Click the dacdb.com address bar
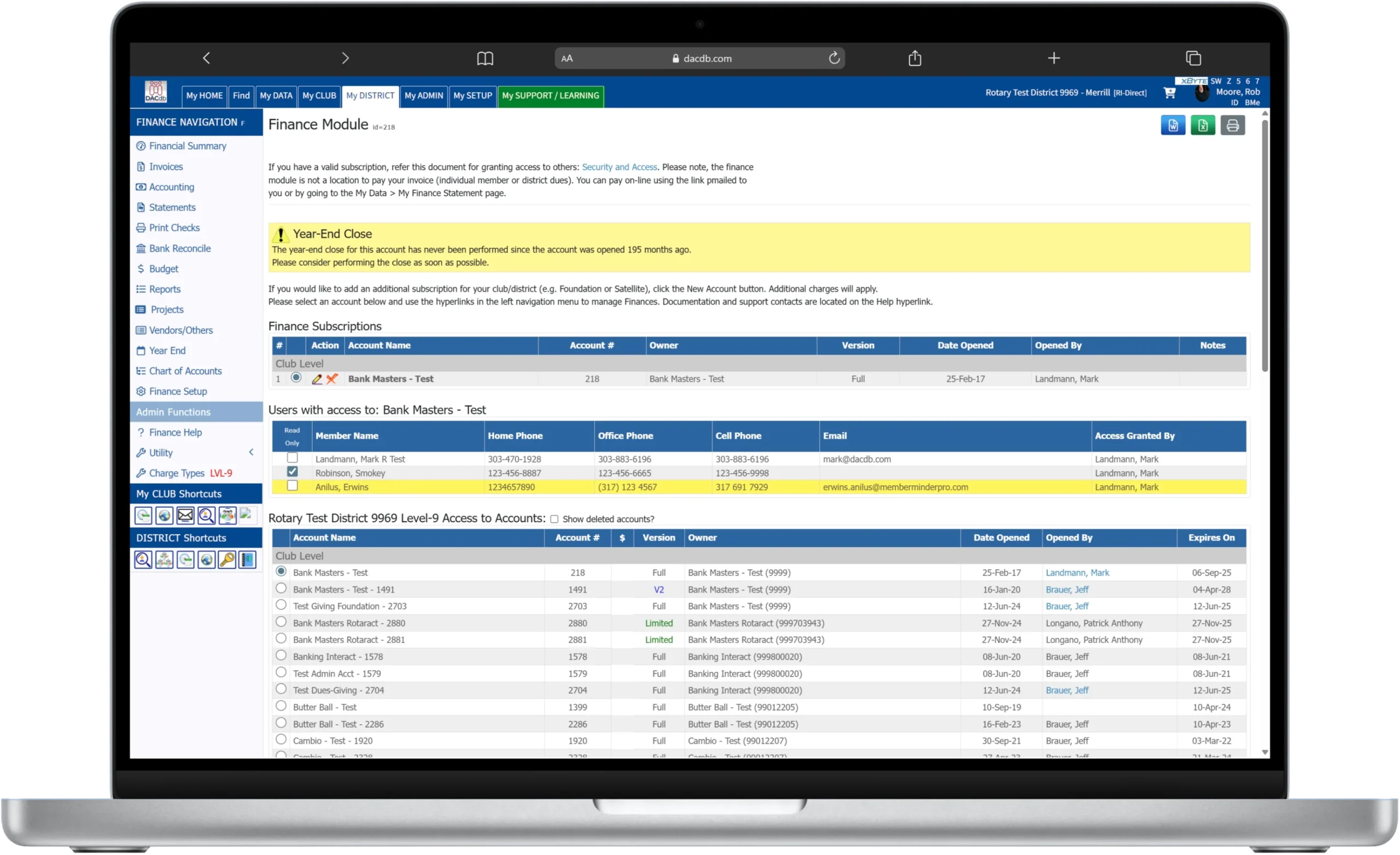Screen dimensions: 1400x855 pyautogui.click(x=699, y=58)
